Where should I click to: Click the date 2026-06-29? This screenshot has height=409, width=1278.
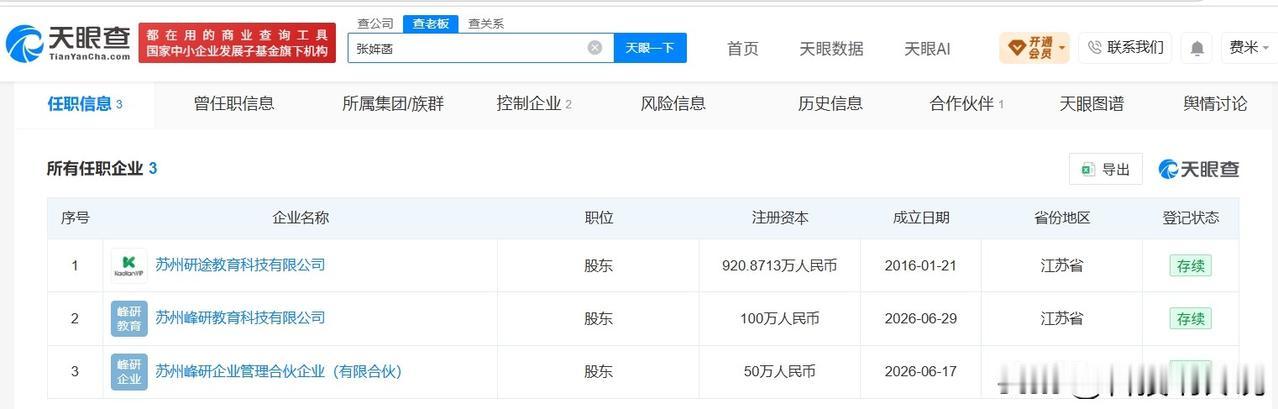[921, 318]
